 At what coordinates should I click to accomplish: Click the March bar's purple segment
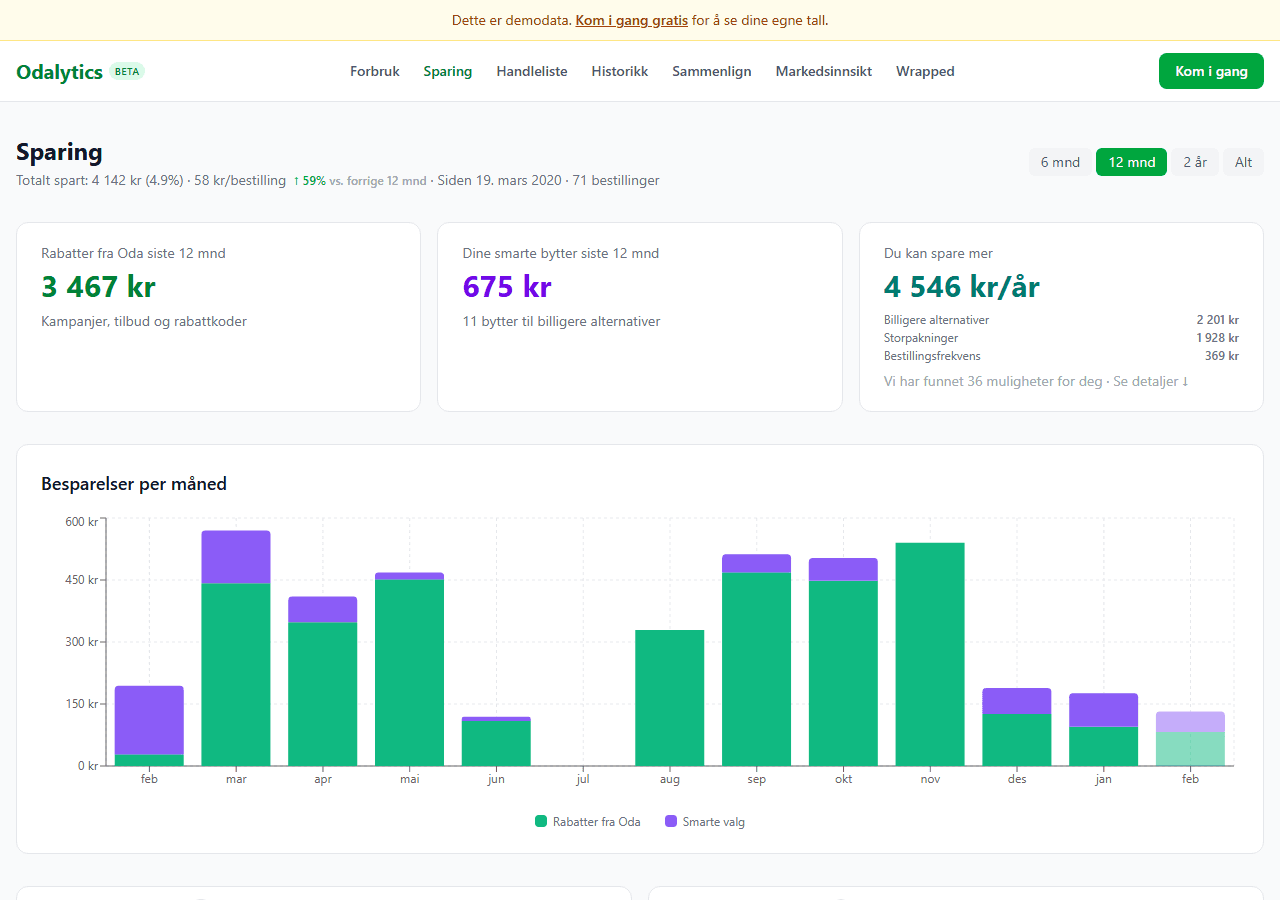pos(236,557)
